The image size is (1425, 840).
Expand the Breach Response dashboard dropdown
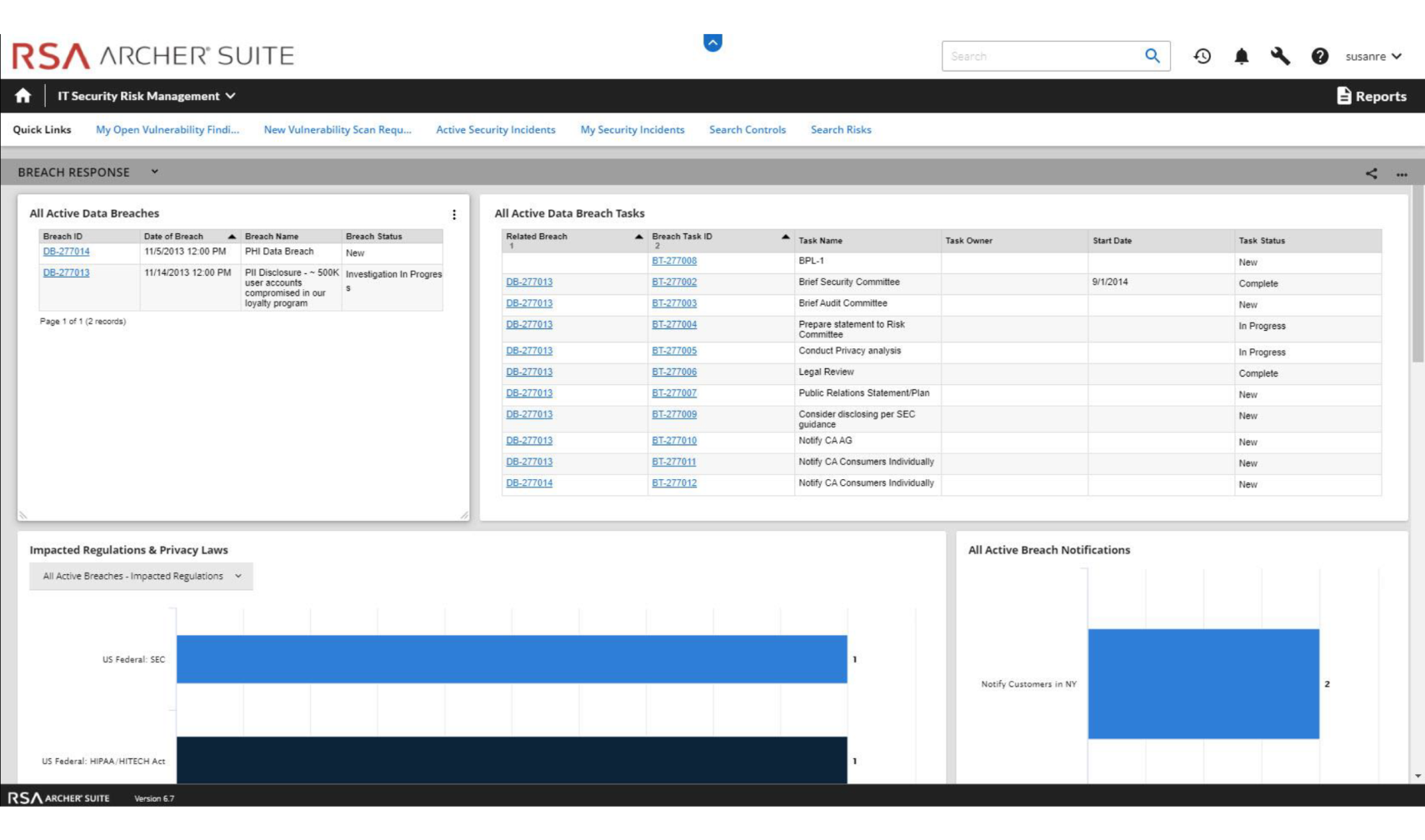point(153,172)
